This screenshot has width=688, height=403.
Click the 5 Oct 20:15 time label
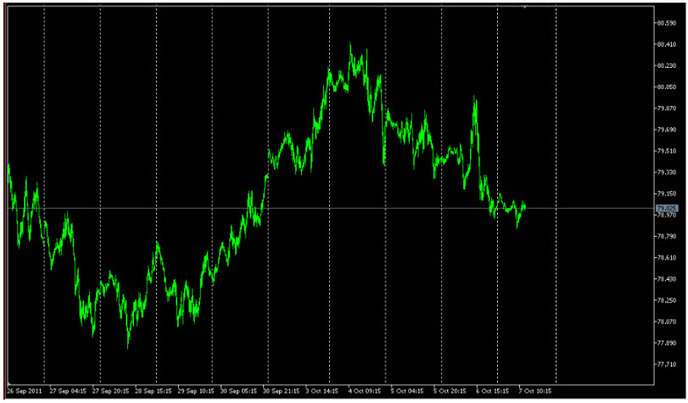450,391
